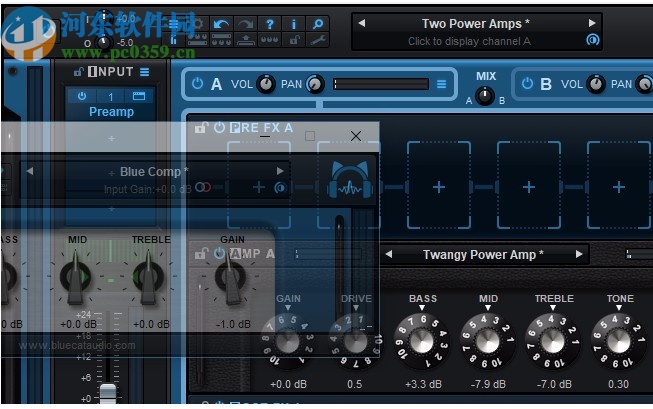
Task: Click Blue Comp A/B compare icon
Action: (280, 187)
